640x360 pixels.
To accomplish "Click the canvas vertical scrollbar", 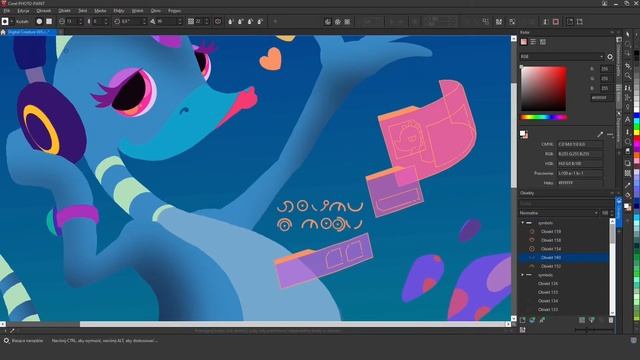I will point(514,135).
